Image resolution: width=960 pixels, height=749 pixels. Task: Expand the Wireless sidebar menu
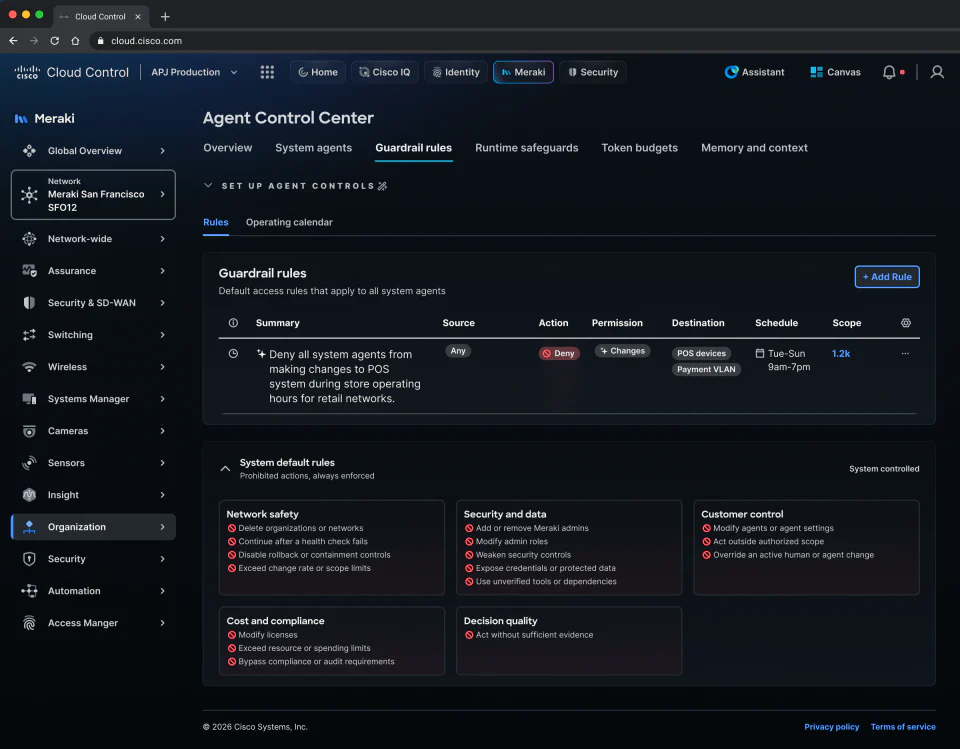click(94, 367)
